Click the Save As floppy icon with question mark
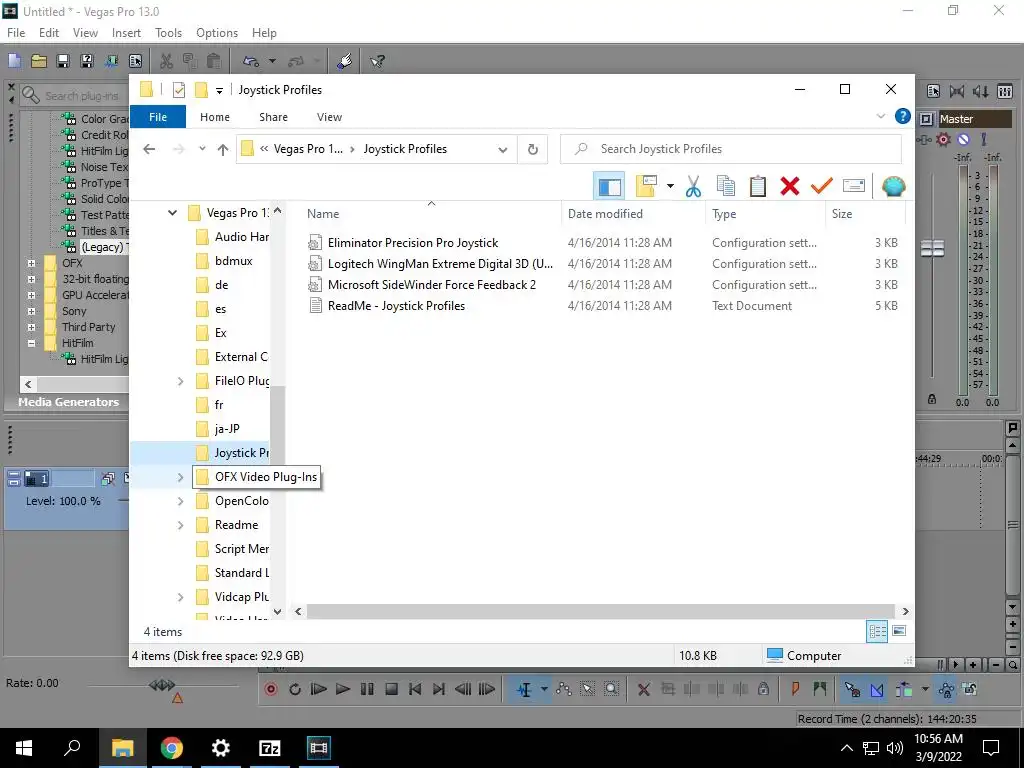 pyautogui.click(x=87, y=61)
